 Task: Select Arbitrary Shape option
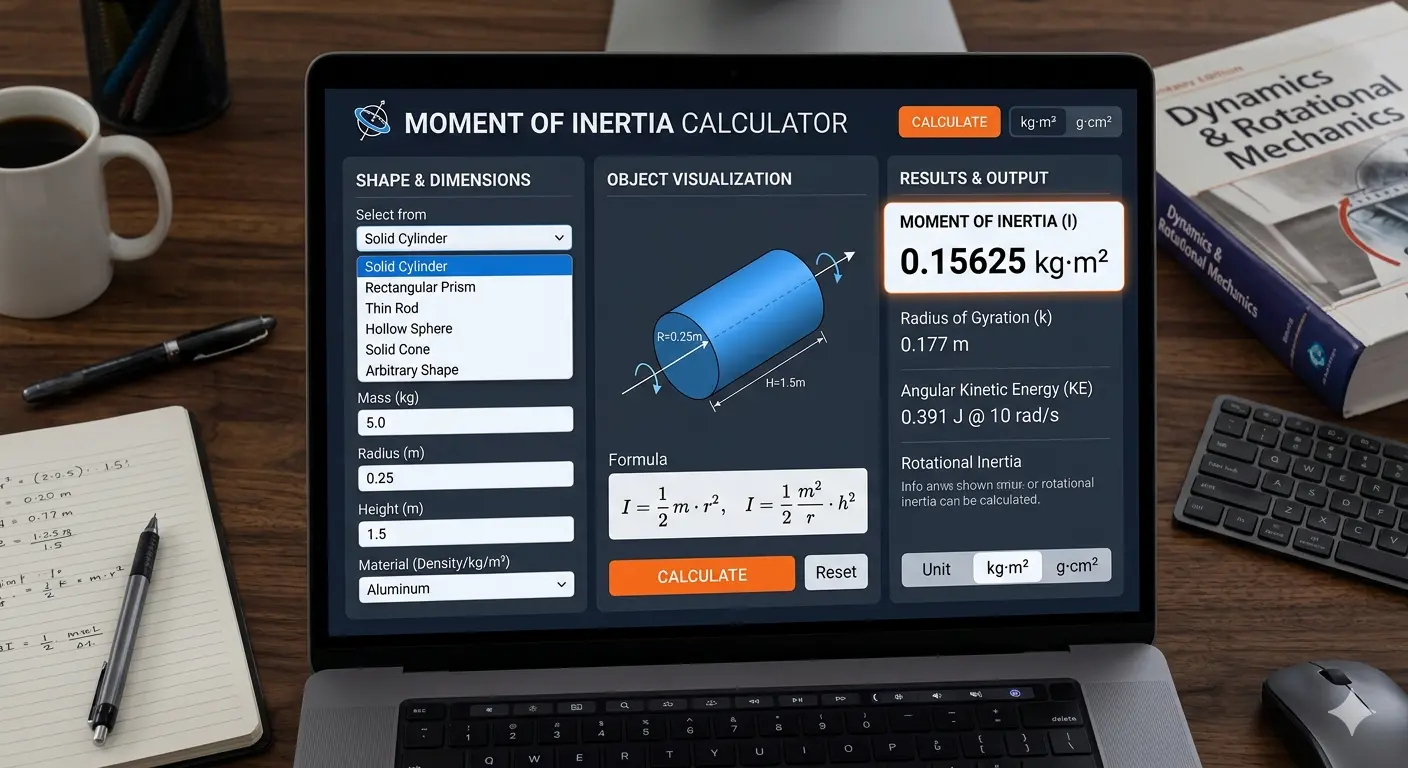[x=411, y=370]
